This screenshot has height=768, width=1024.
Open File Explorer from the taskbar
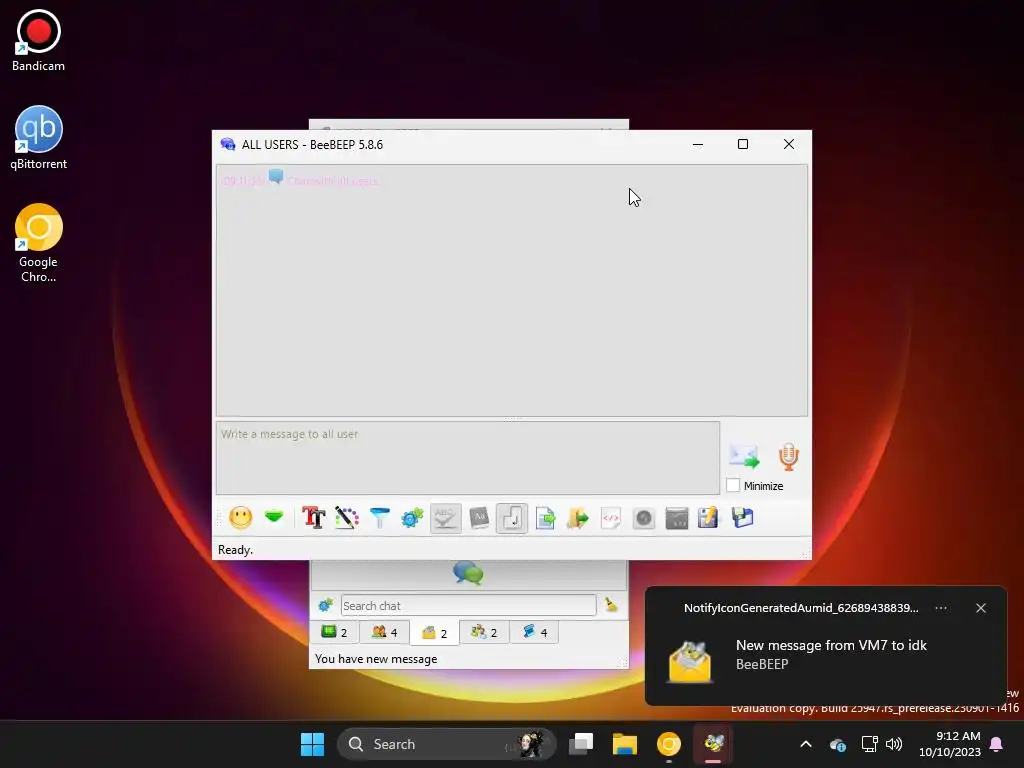point(625,744)
